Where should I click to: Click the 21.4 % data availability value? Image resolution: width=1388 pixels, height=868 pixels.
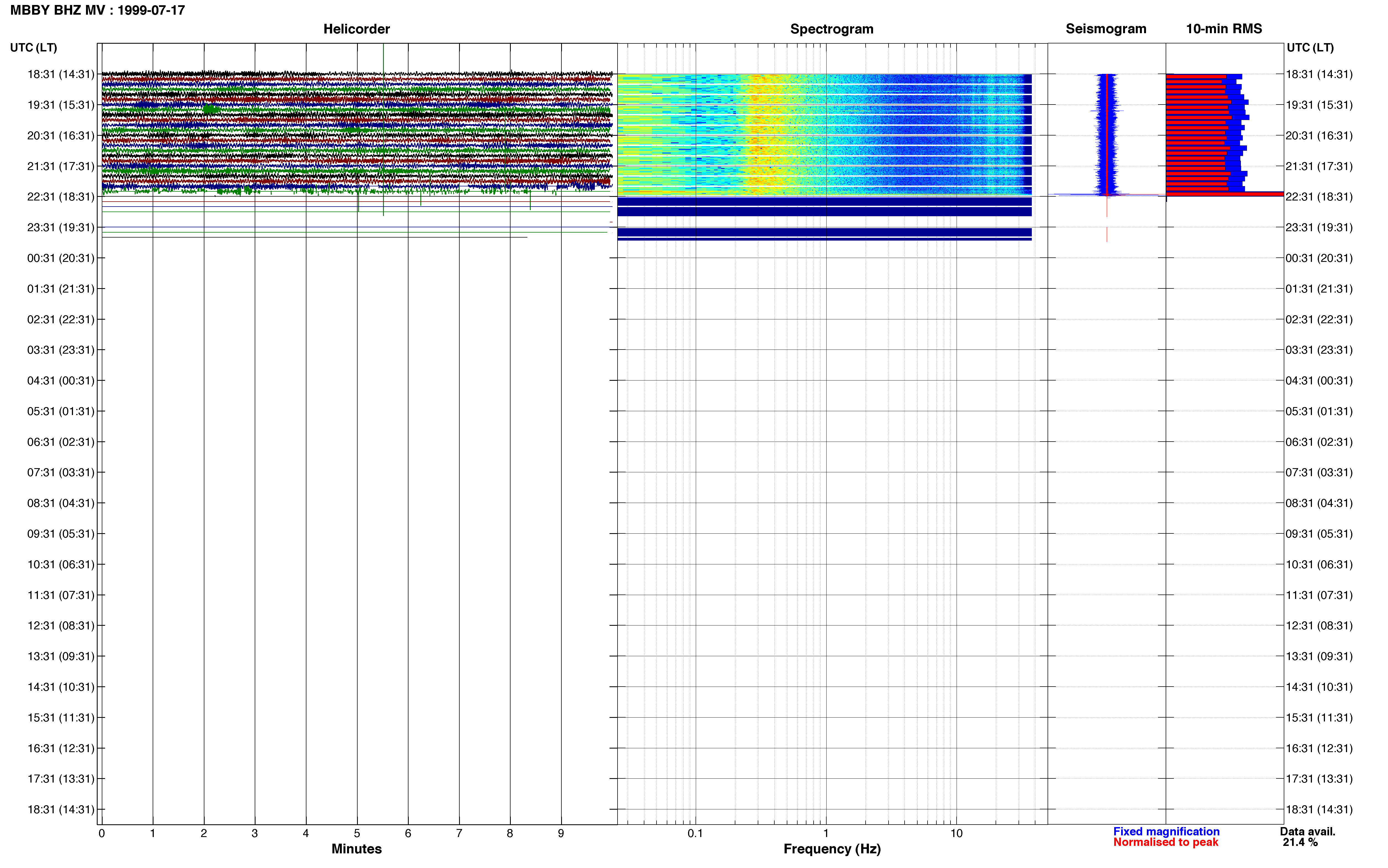coord(1300,842)
